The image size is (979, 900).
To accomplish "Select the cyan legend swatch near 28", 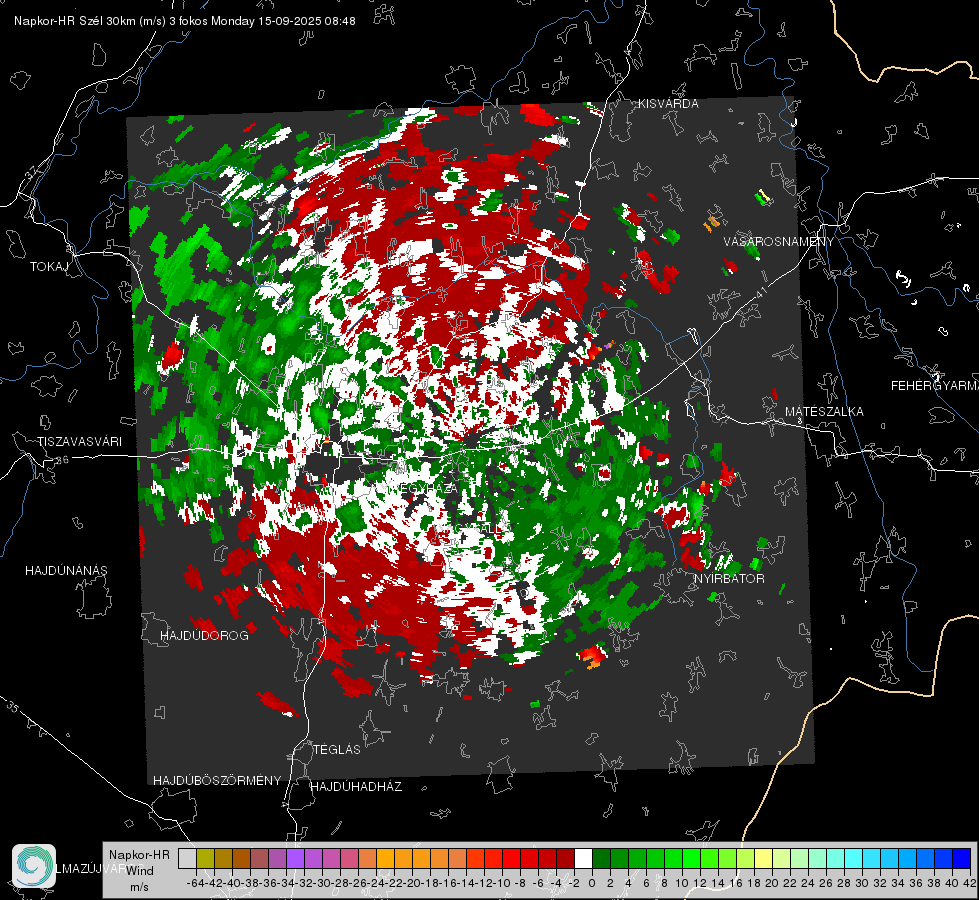I will [853, 858].
